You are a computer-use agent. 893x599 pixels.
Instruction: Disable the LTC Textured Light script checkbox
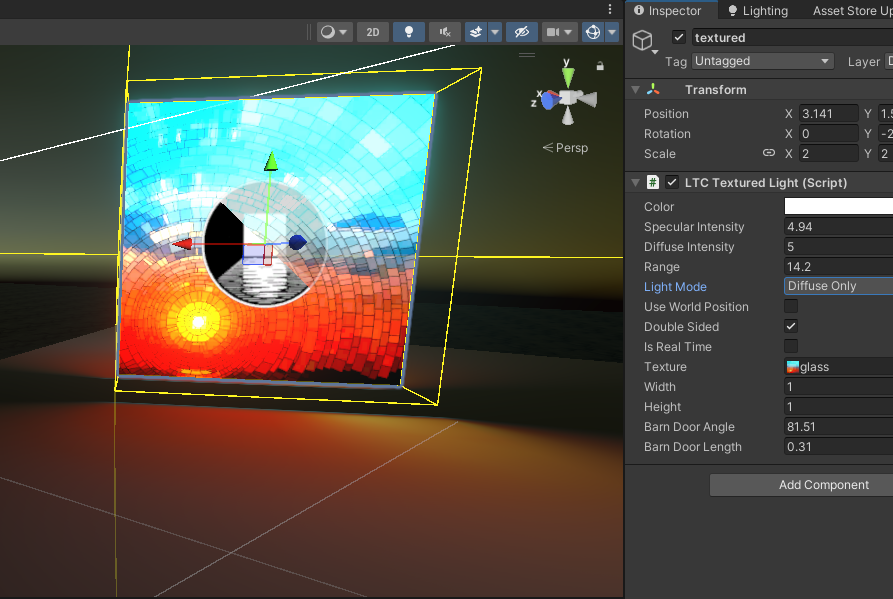click(672, 183)
